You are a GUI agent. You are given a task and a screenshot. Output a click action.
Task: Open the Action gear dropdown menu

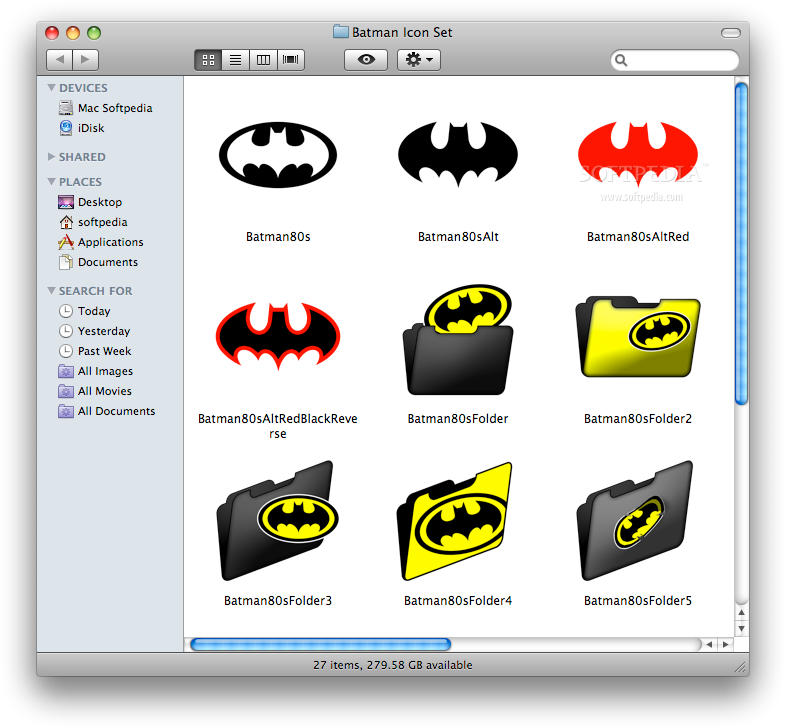click(419, 60)
